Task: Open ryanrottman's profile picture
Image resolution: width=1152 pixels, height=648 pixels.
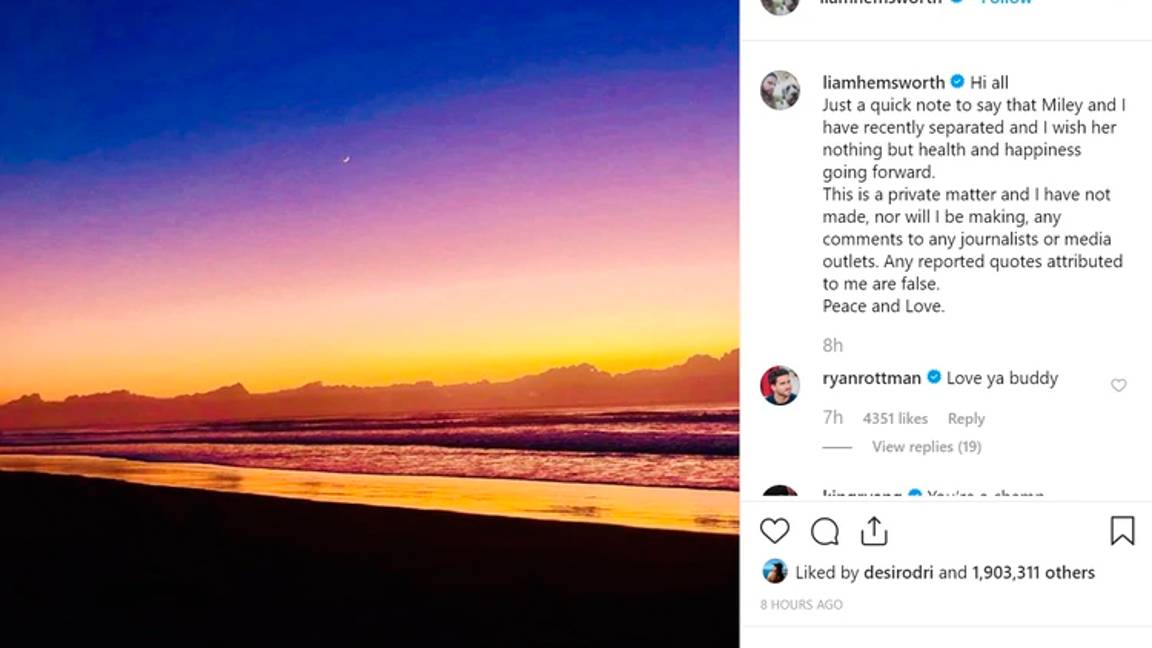Action: 780,386
